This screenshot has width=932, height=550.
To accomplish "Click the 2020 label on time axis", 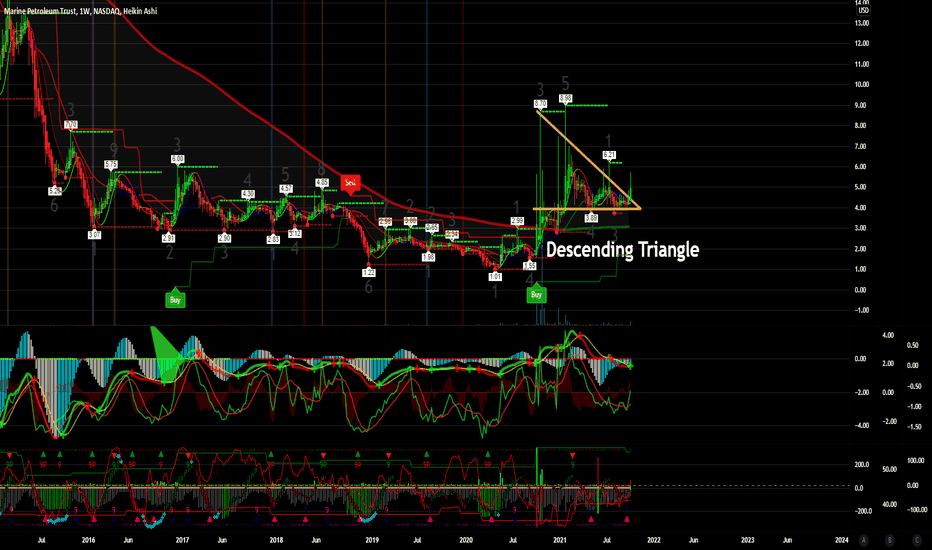I will coord(466,540).
